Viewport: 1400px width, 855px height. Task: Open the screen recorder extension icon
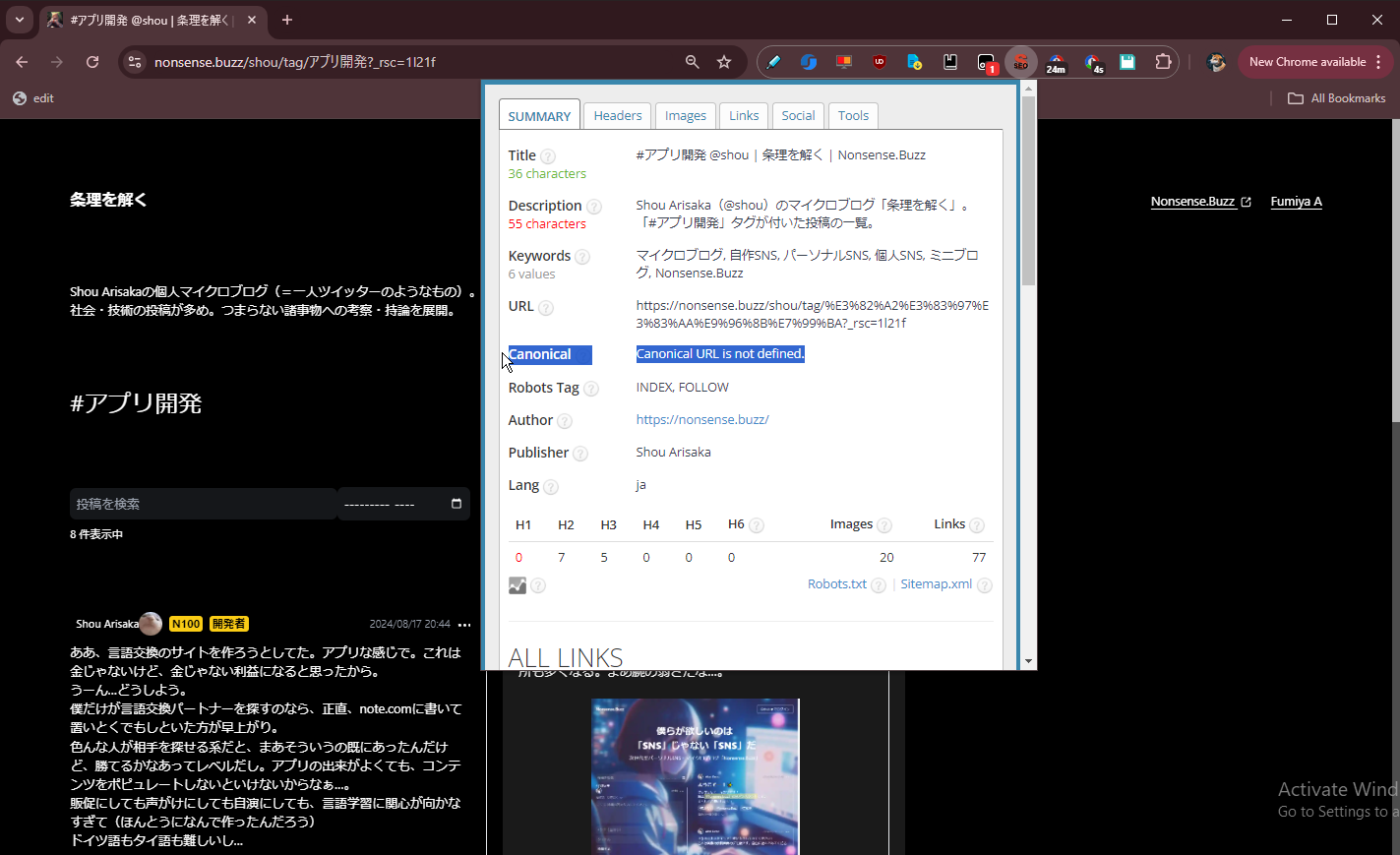pyautogui.click(x=843, y=61)
